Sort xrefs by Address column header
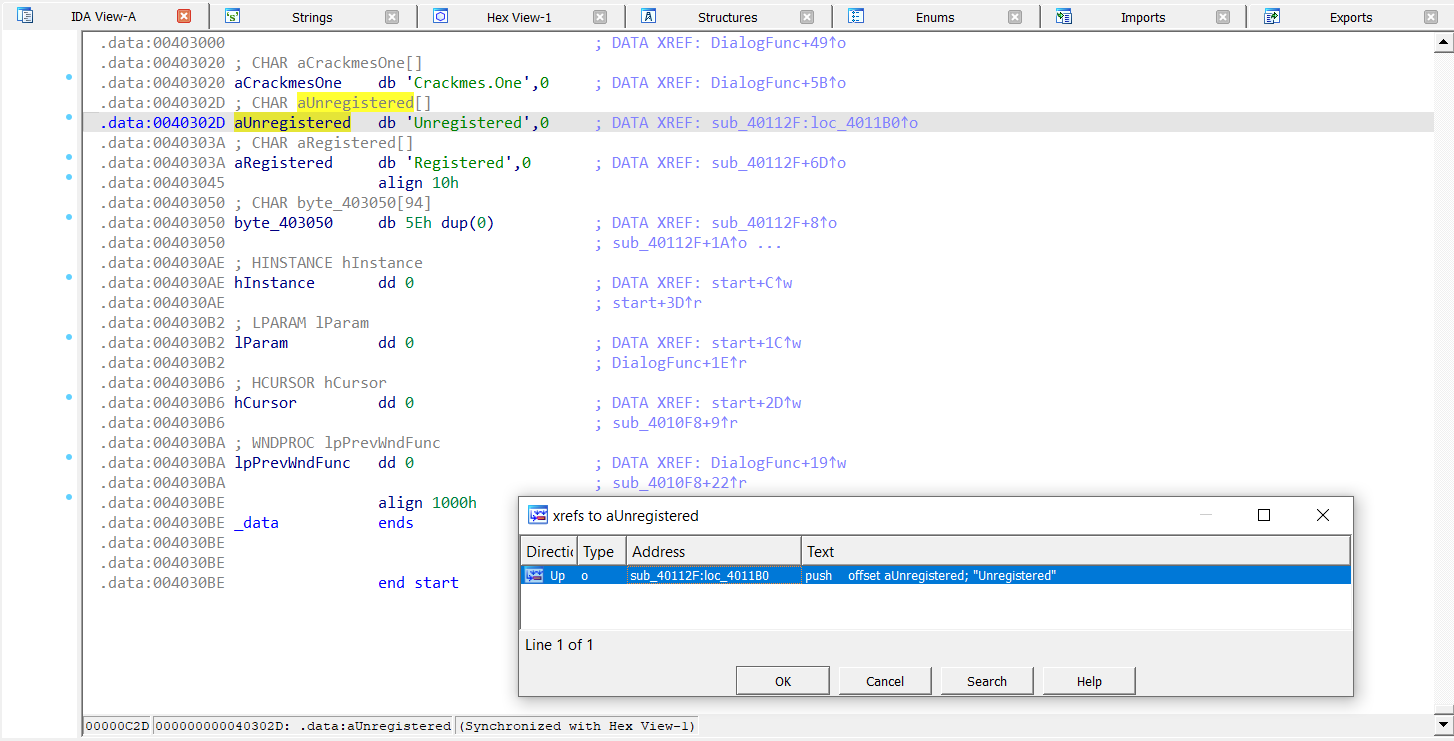 point(713,551)
